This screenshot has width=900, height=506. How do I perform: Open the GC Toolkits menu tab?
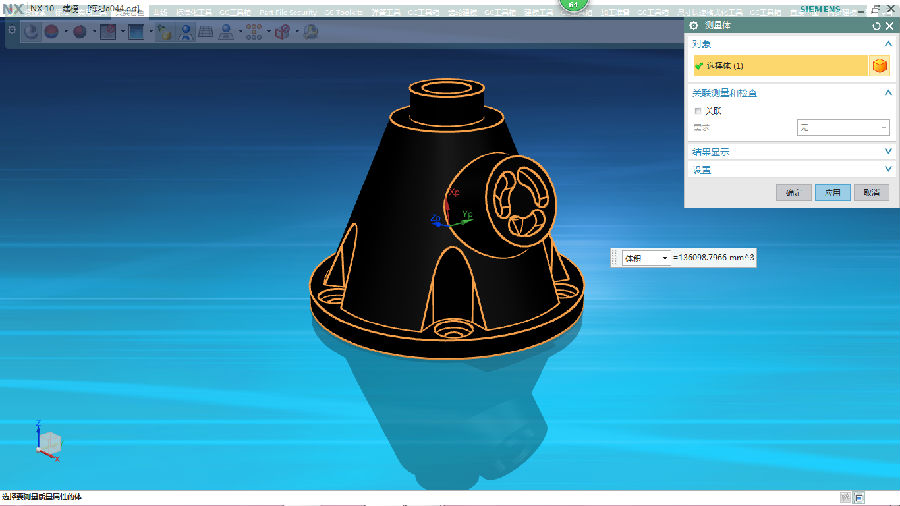click(x=344, y=13)
